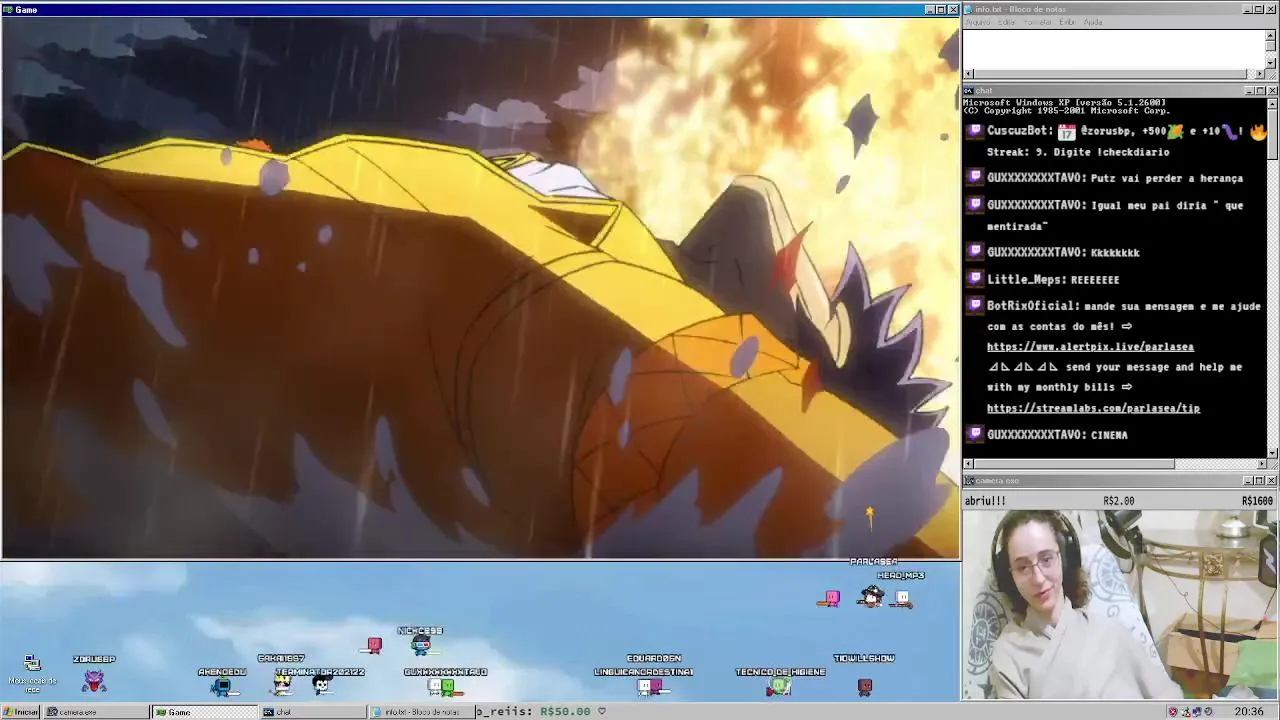Click the ZORUSBP purple avatar sprite

coord(94,681)
